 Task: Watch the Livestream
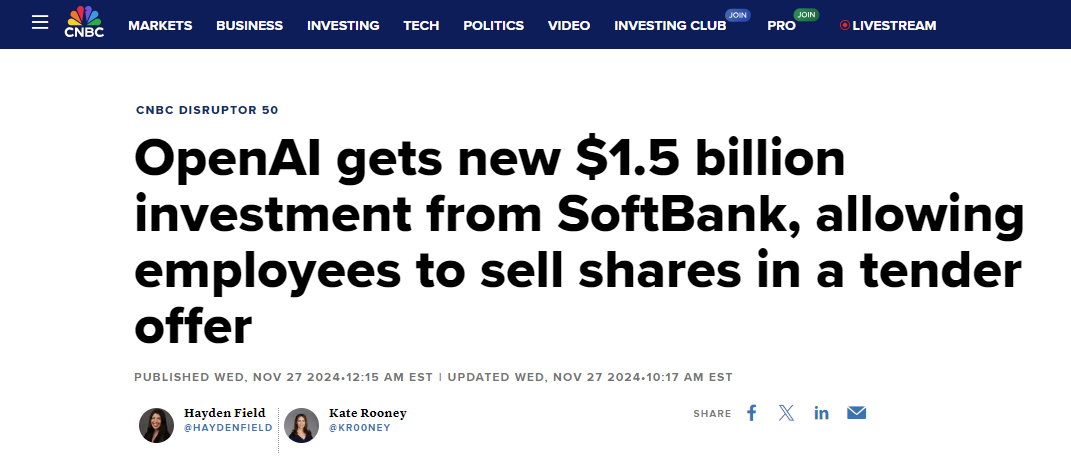point(888,25)
